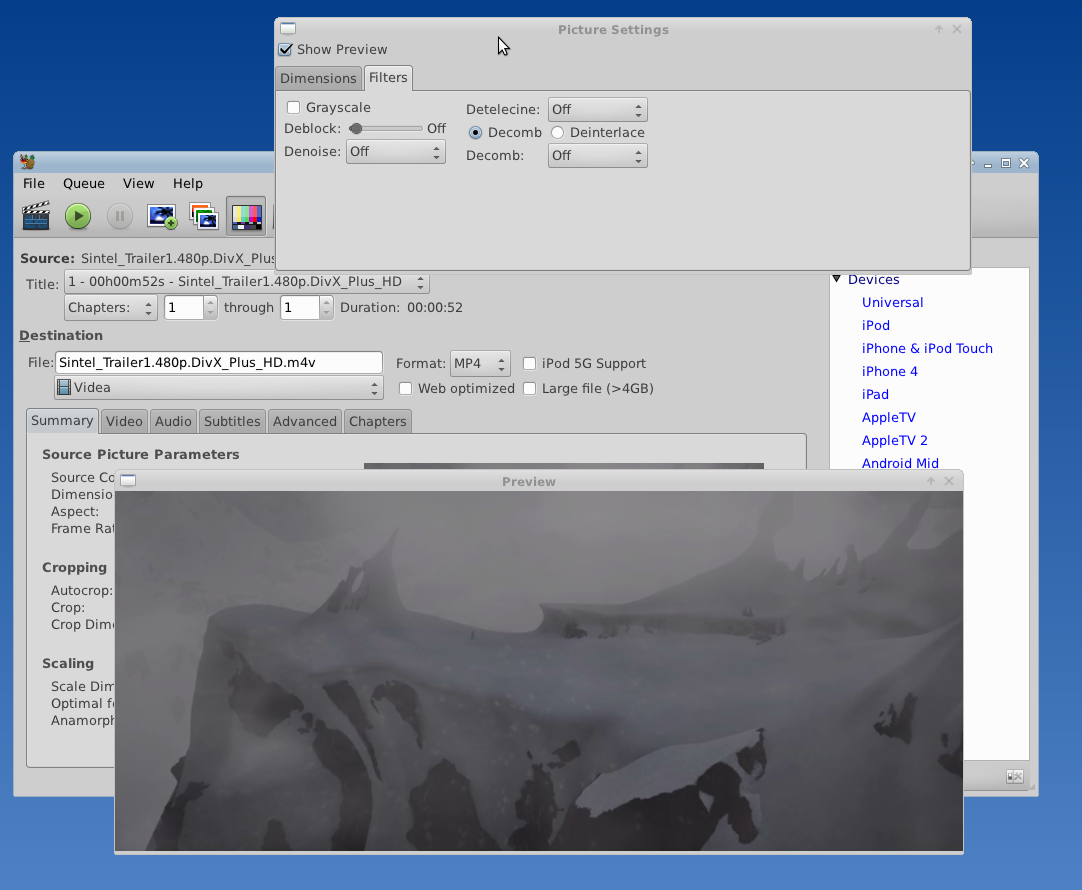1082x890 pixels.
Task: Click the start chapter number field
Action: (184, 308)
